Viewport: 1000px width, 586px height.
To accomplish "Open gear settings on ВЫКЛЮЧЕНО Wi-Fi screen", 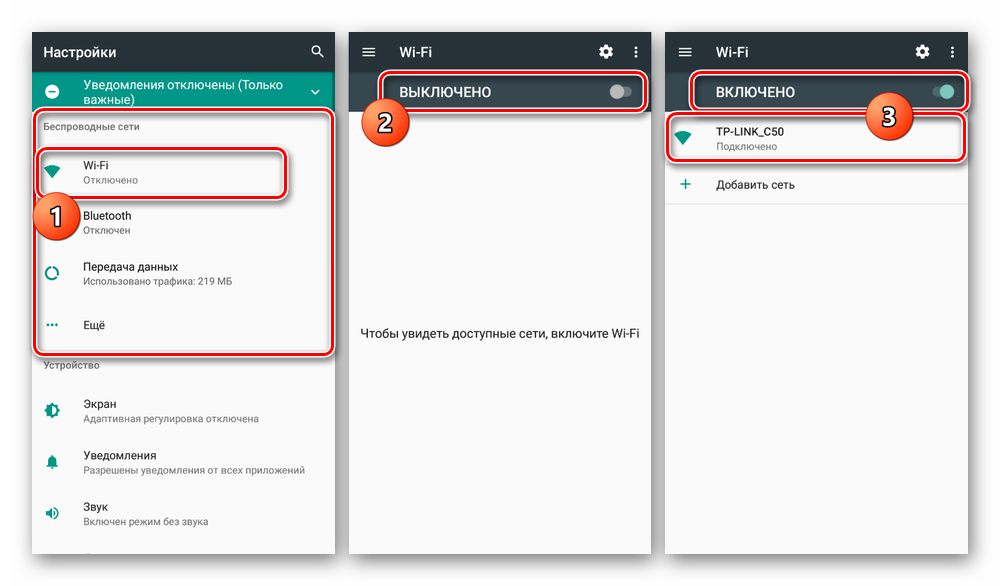I will click(x=606, y=52).
